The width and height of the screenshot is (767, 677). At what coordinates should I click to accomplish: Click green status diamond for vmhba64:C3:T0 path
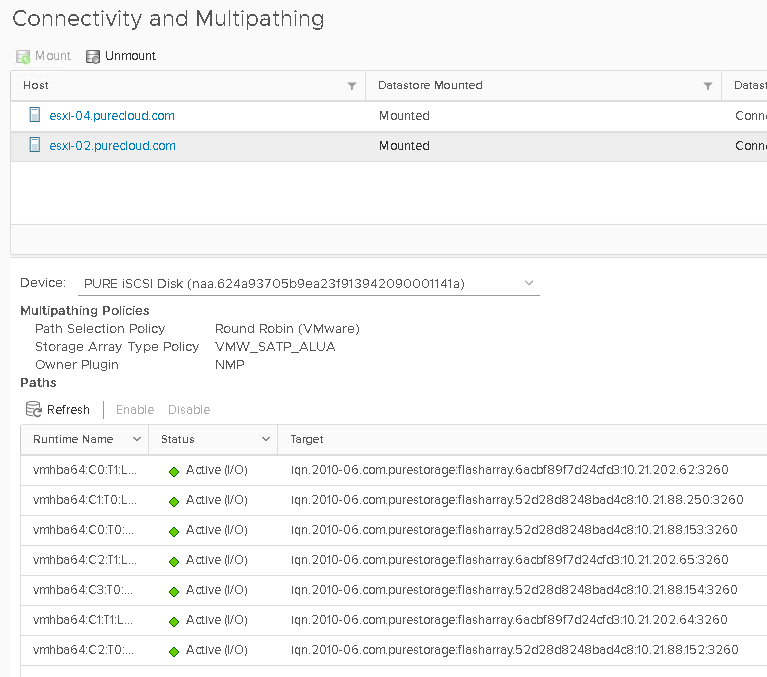(x=174, y=592)
